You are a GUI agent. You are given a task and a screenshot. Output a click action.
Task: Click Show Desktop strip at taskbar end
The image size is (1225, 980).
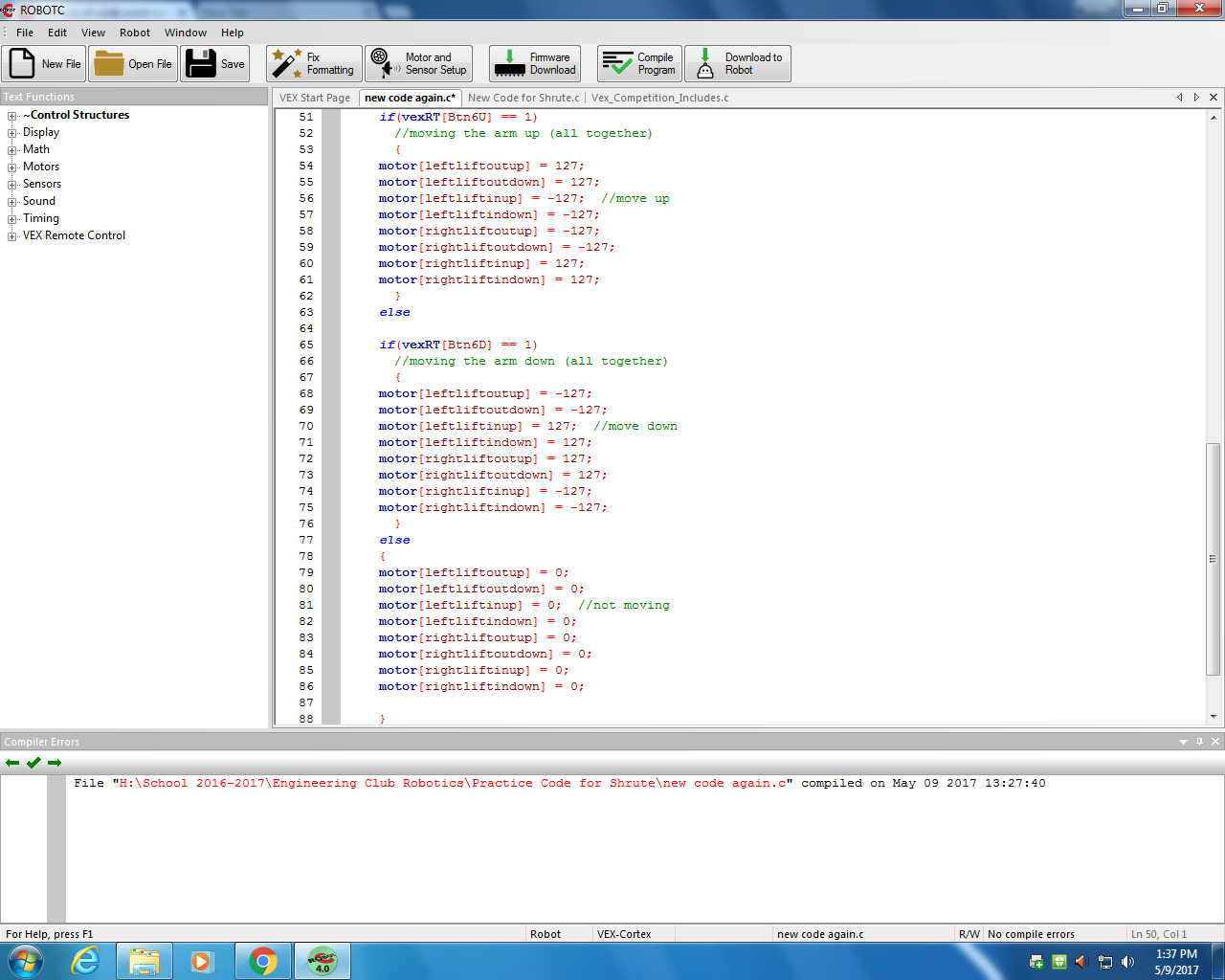[1218, 961]
